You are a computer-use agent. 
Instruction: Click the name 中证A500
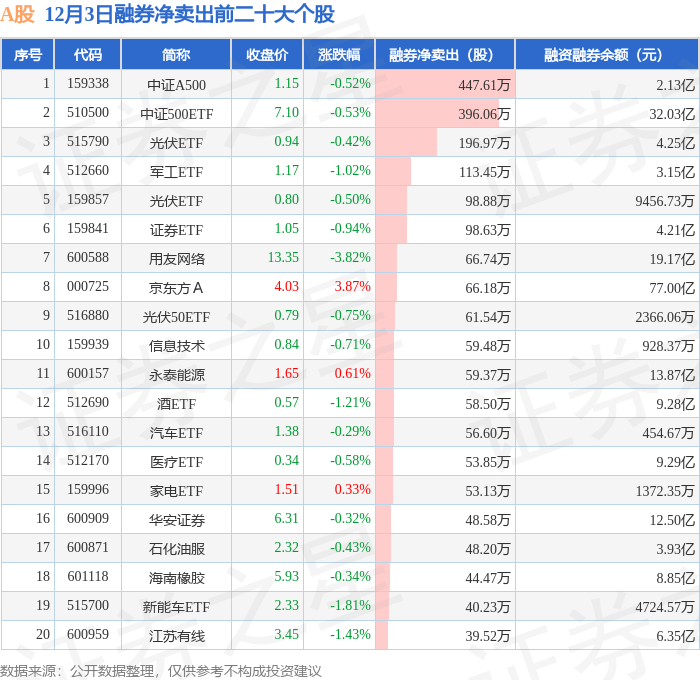point(176,85)
